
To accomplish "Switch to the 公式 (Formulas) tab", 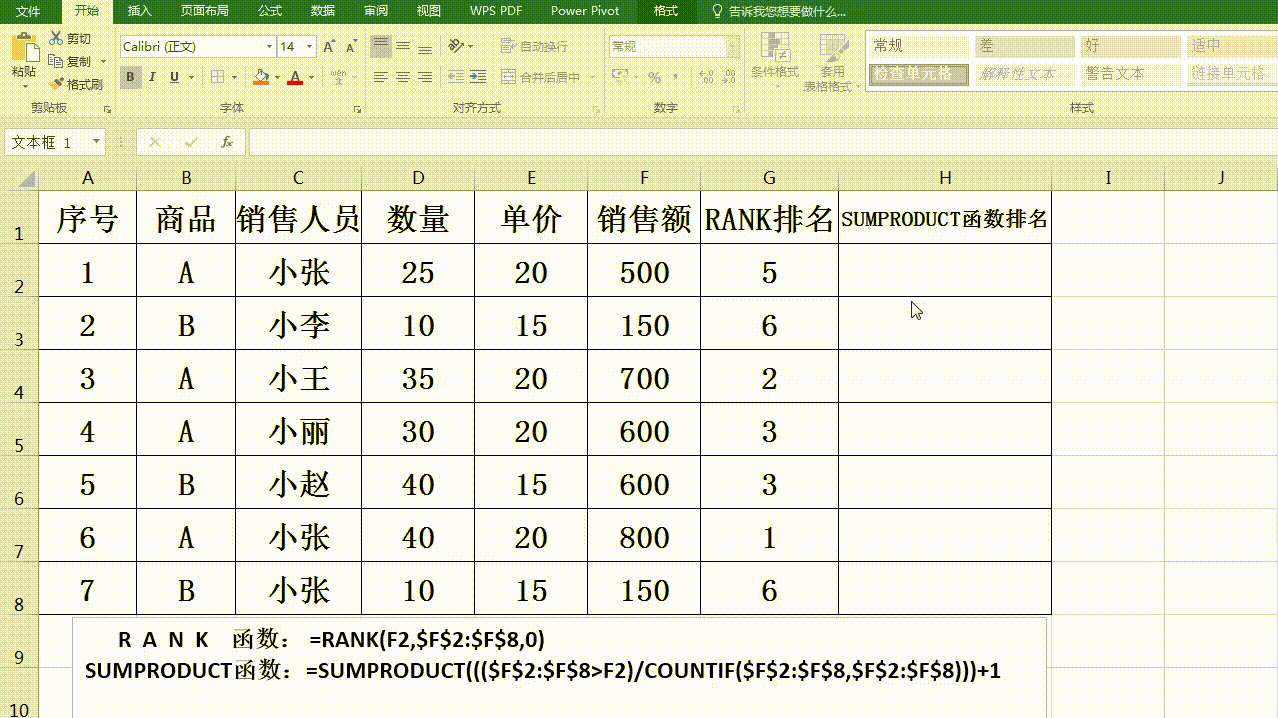I will pyautogui.click(x=269, y=11).
